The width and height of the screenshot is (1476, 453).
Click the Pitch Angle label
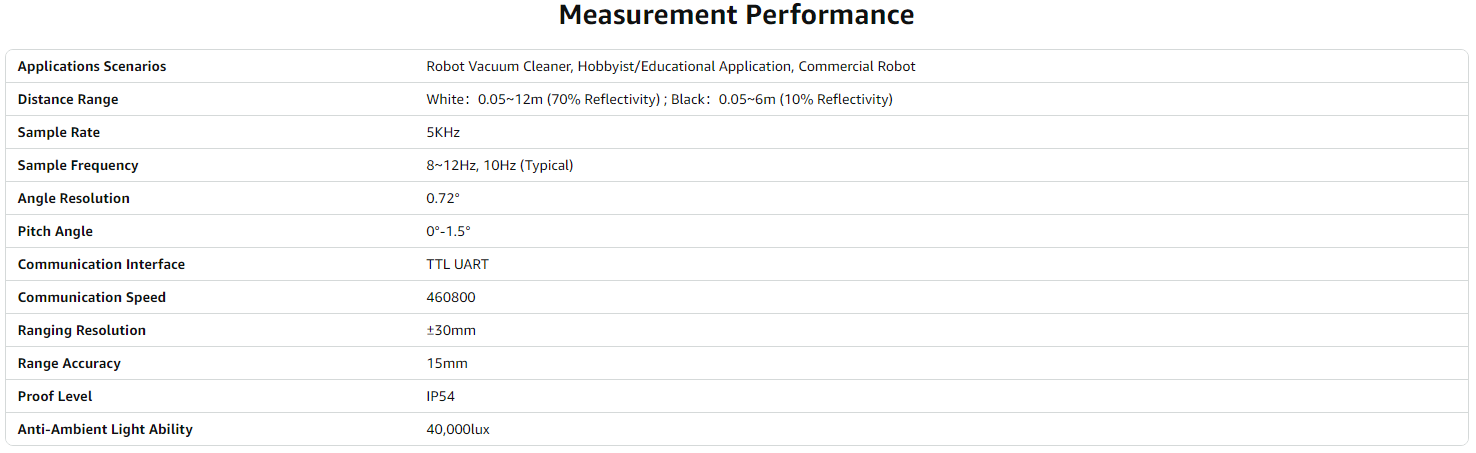55,232
